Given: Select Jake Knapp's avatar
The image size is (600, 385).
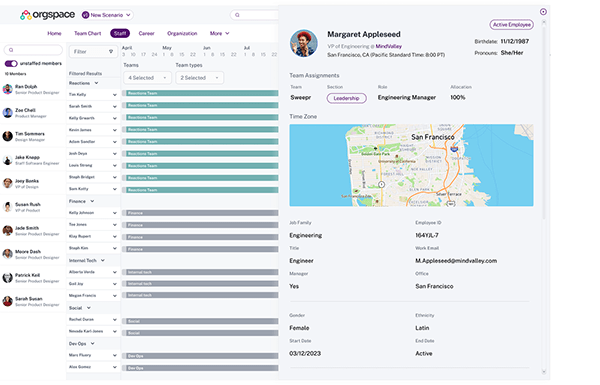Looking at the screenshot, I should tap(8, 160).
